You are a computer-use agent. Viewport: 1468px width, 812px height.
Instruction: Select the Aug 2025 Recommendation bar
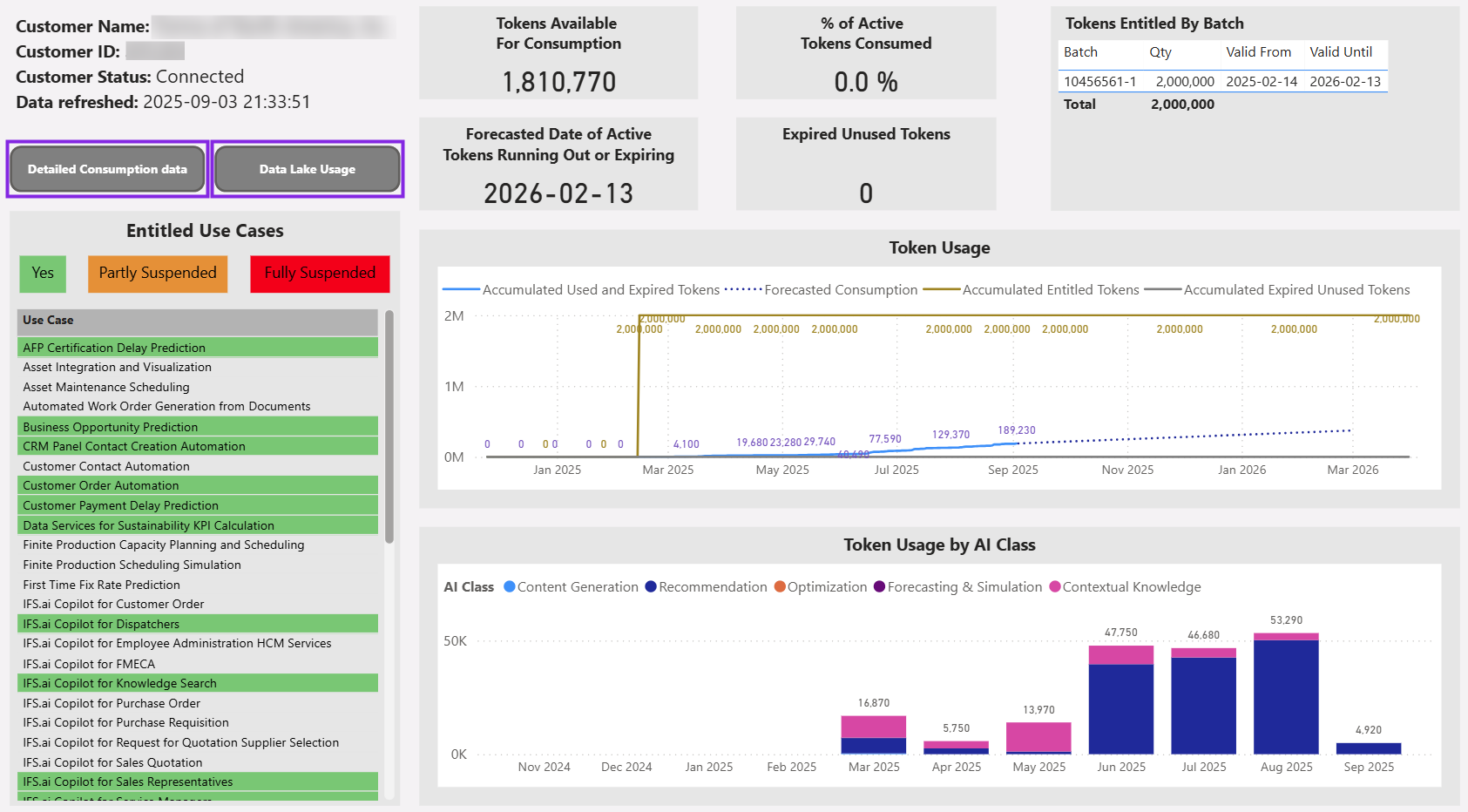tap(1286, 697)
